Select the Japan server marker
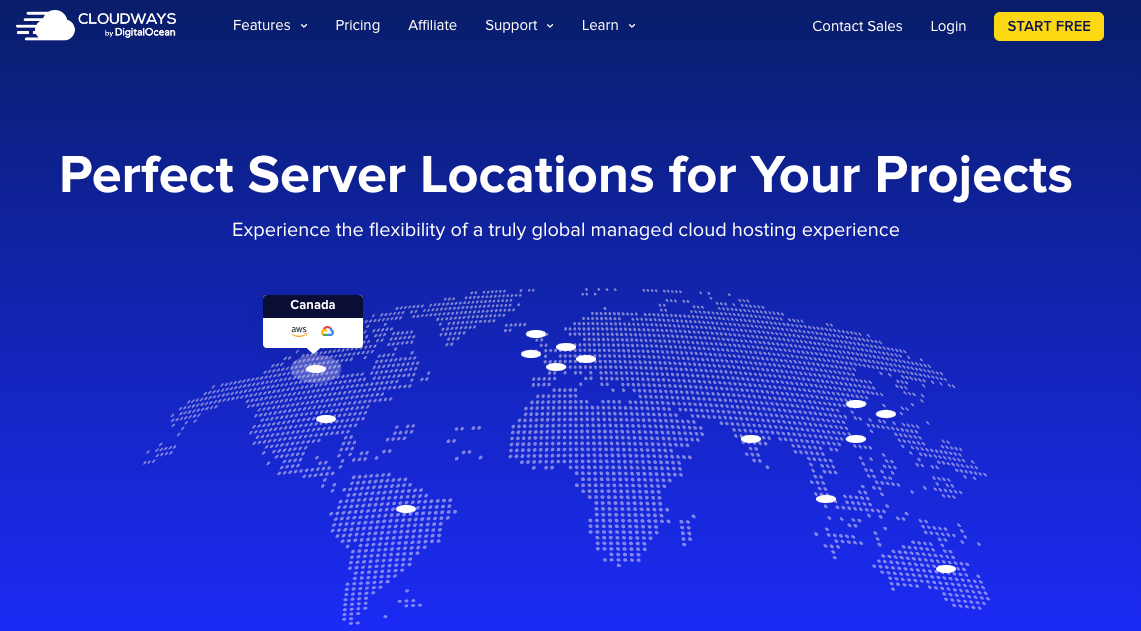1141x631 pixels. click(886, 414)
